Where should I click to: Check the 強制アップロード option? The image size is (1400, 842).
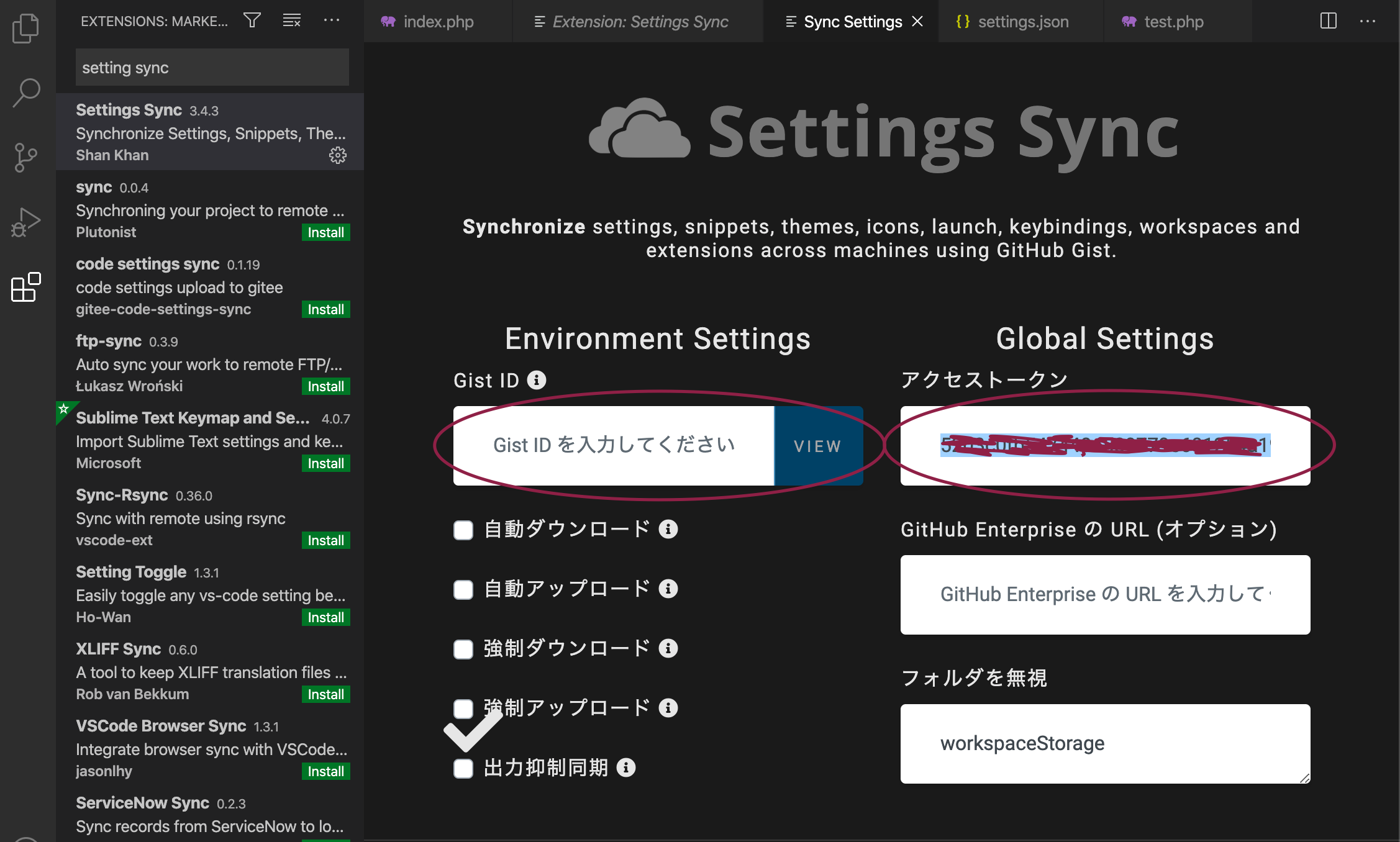click(x=462, y=708)
